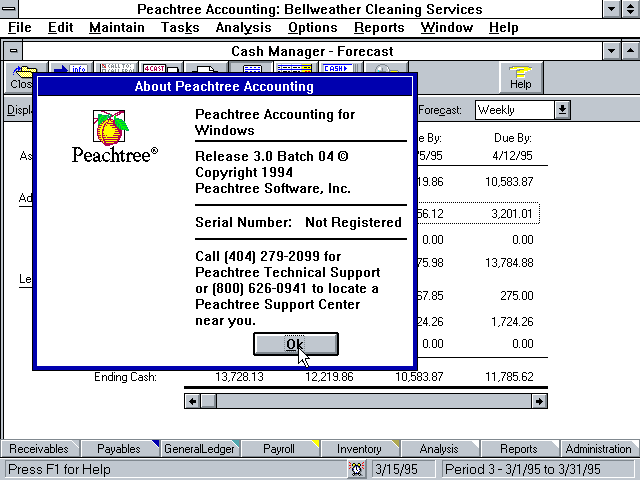Screen dimensions: 640x480
Task: Select the 1,724.26 value in last column
Action: [512, 322]
